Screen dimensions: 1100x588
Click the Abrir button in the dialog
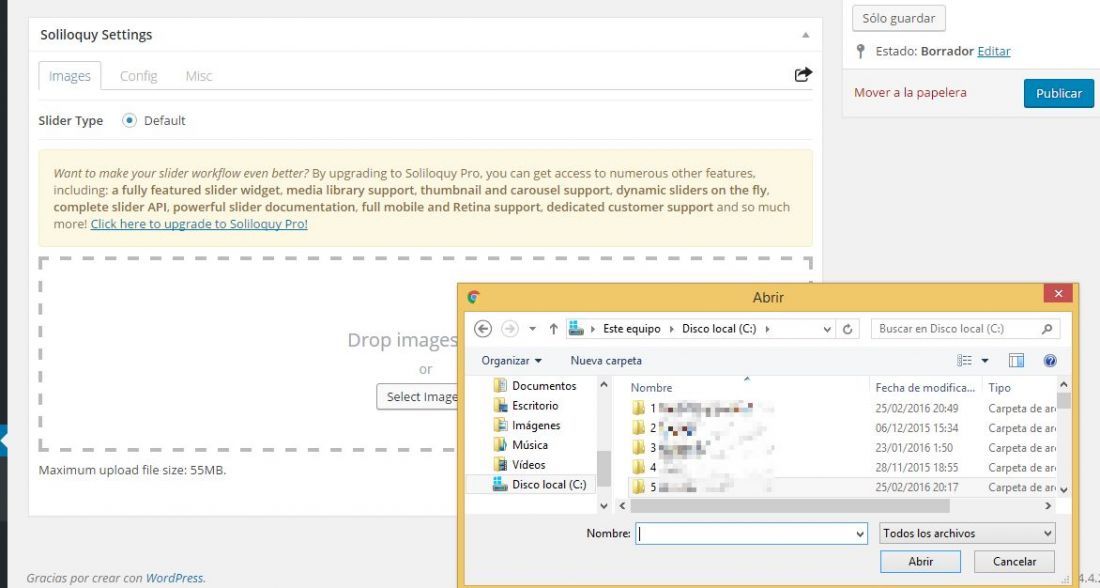(x=920, y=561)
